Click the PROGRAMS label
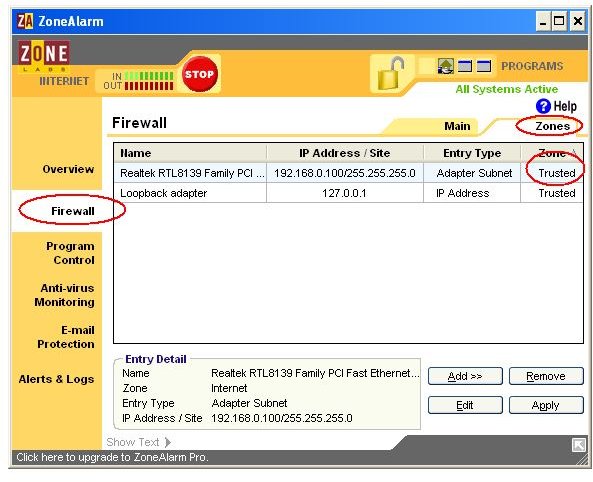Viewport: 593px width, 482px height. click(532, 66)
